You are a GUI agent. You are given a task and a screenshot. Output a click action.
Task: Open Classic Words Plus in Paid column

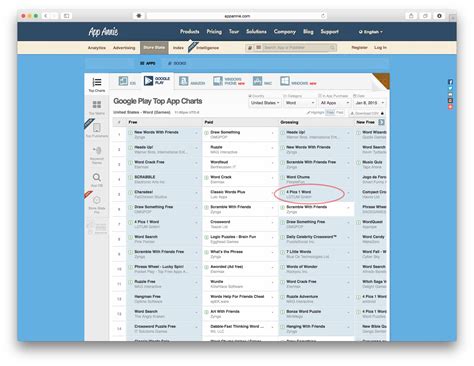point(228,192)
